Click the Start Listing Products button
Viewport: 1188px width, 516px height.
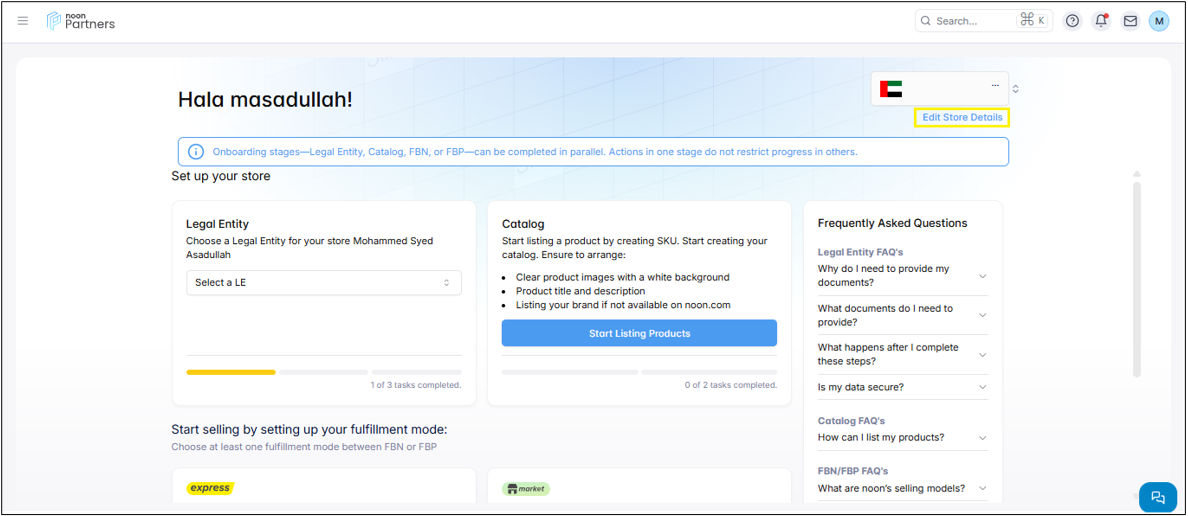coord(639,334)
